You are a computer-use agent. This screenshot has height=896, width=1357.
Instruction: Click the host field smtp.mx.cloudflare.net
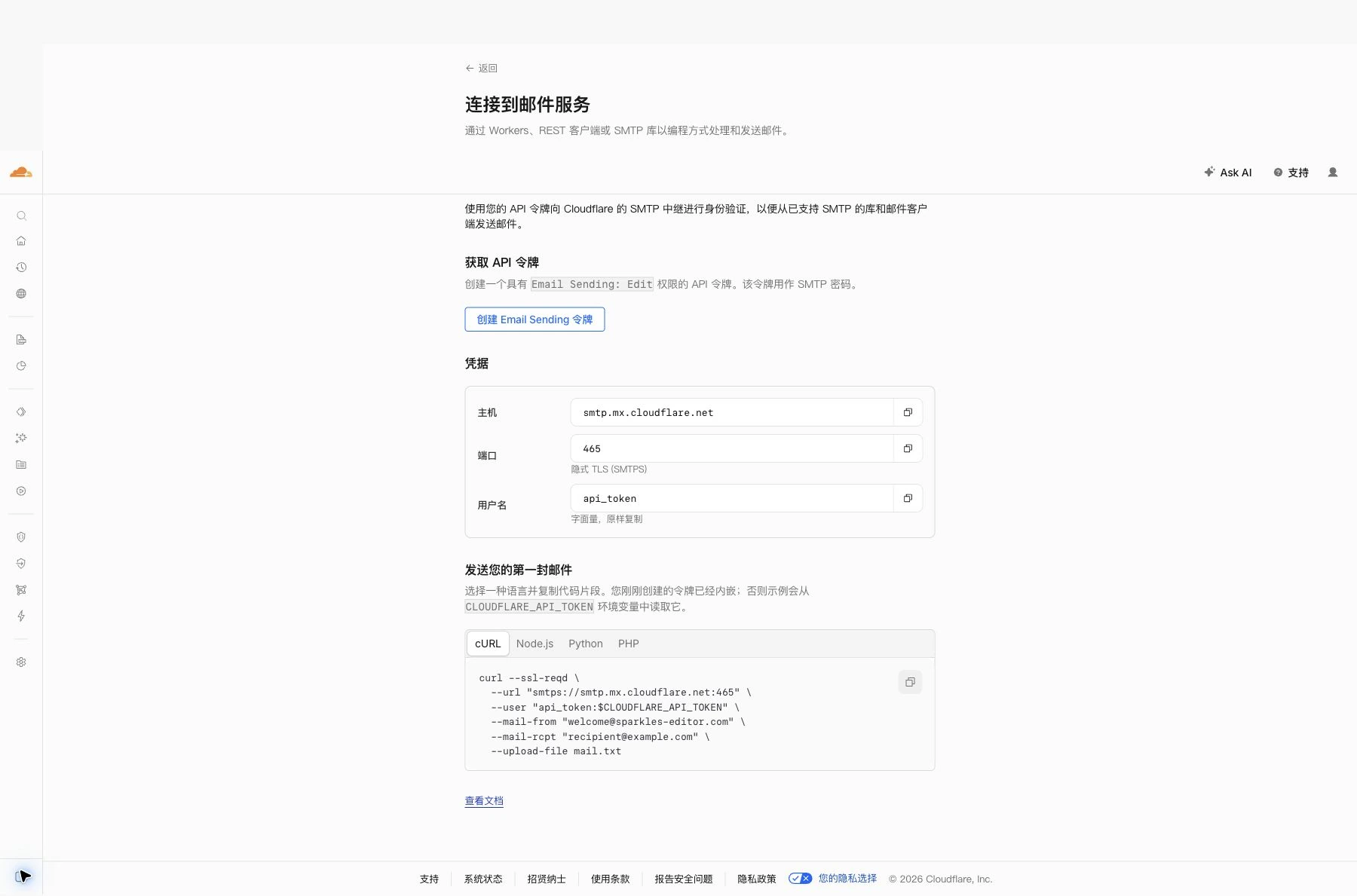[732, 412]
